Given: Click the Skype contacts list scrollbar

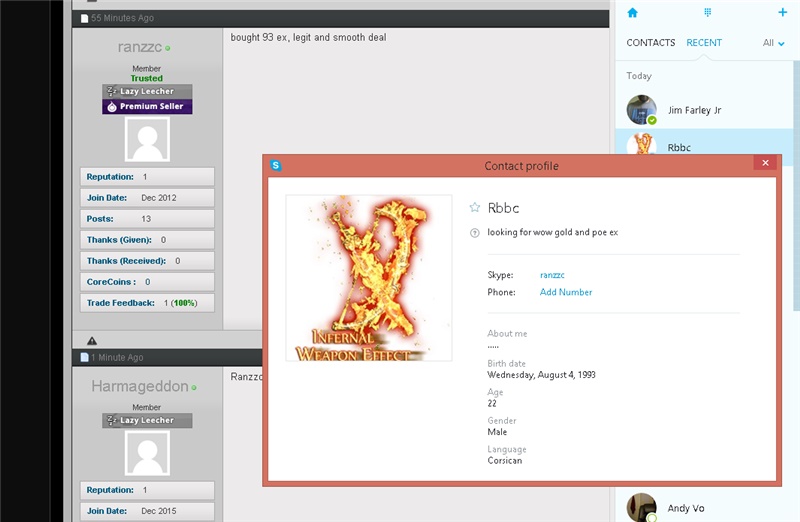Looking at the screenshot, I should (x=796, y=185).
